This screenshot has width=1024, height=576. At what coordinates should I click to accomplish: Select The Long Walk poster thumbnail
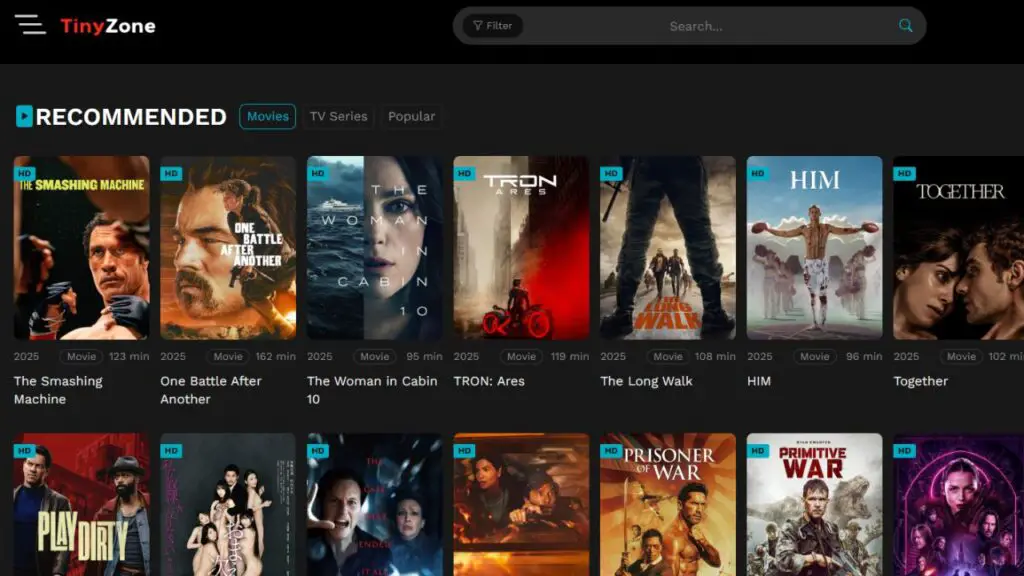pos(667,250)
